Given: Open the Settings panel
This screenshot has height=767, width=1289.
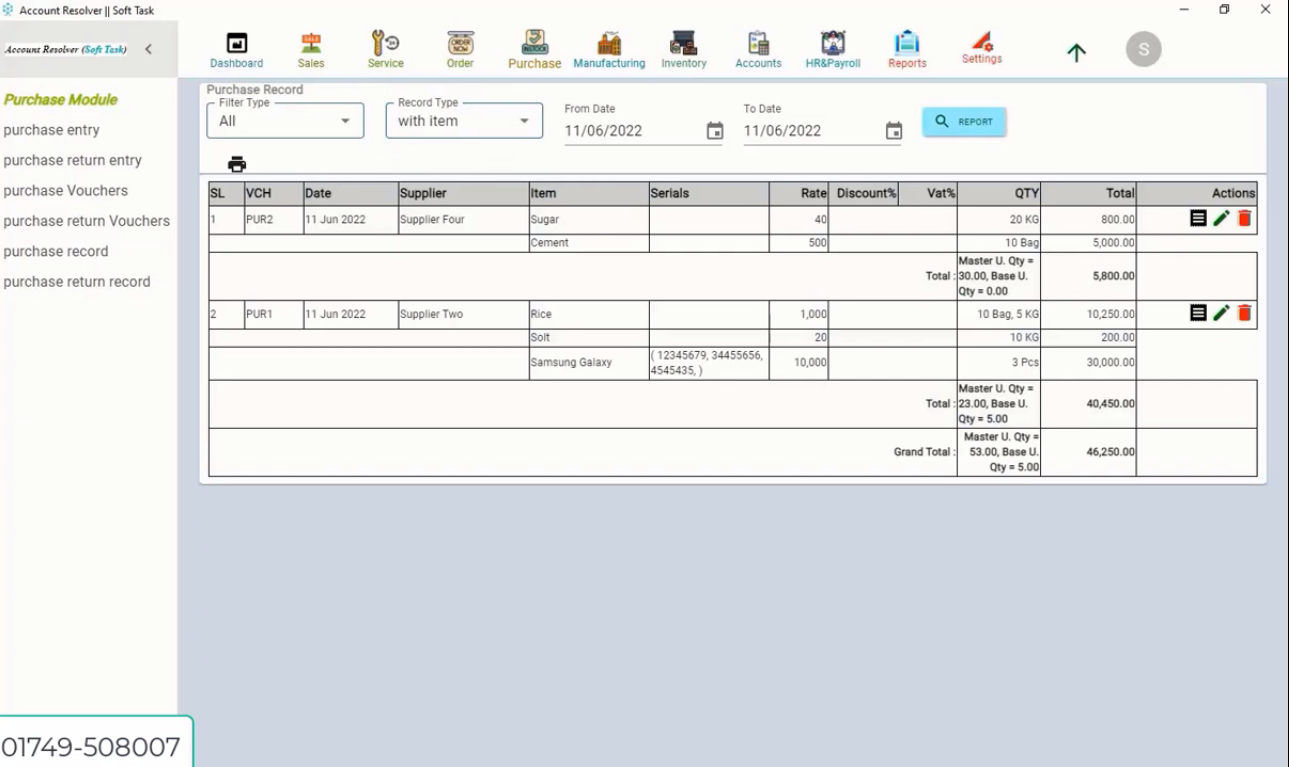Looking at the screenshot, I should click(981, 48).
